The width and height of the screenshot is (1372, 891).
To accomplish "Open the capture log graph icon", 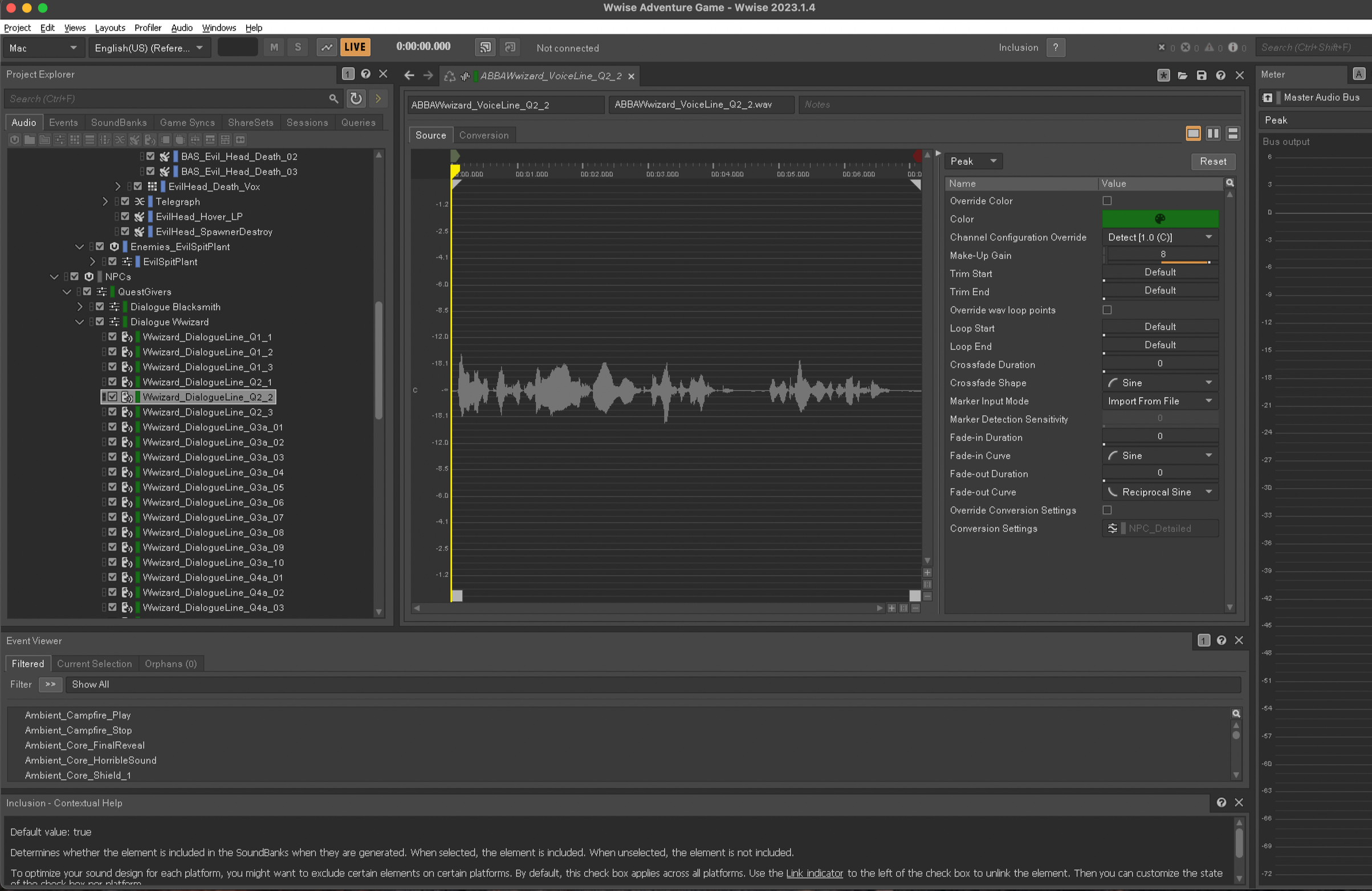I will click(326, 47).
